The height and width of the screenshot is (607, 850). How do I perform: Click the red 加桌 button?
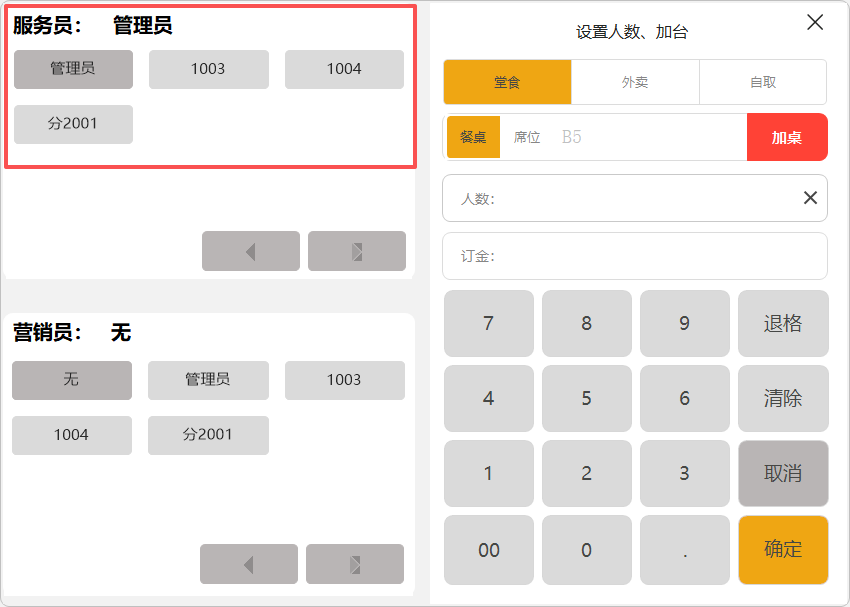pyautogui.click(x=787, y=137)
